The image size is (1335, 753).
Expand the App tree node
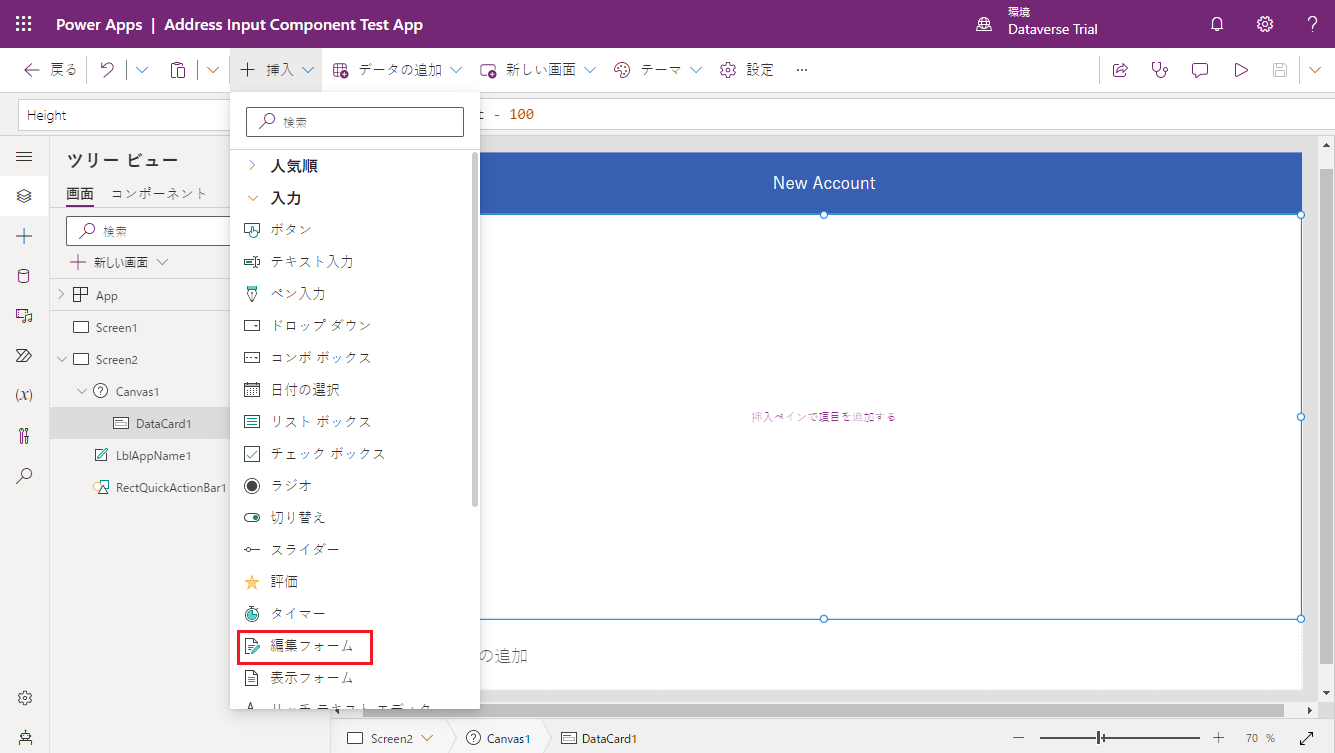click(61, 295)
